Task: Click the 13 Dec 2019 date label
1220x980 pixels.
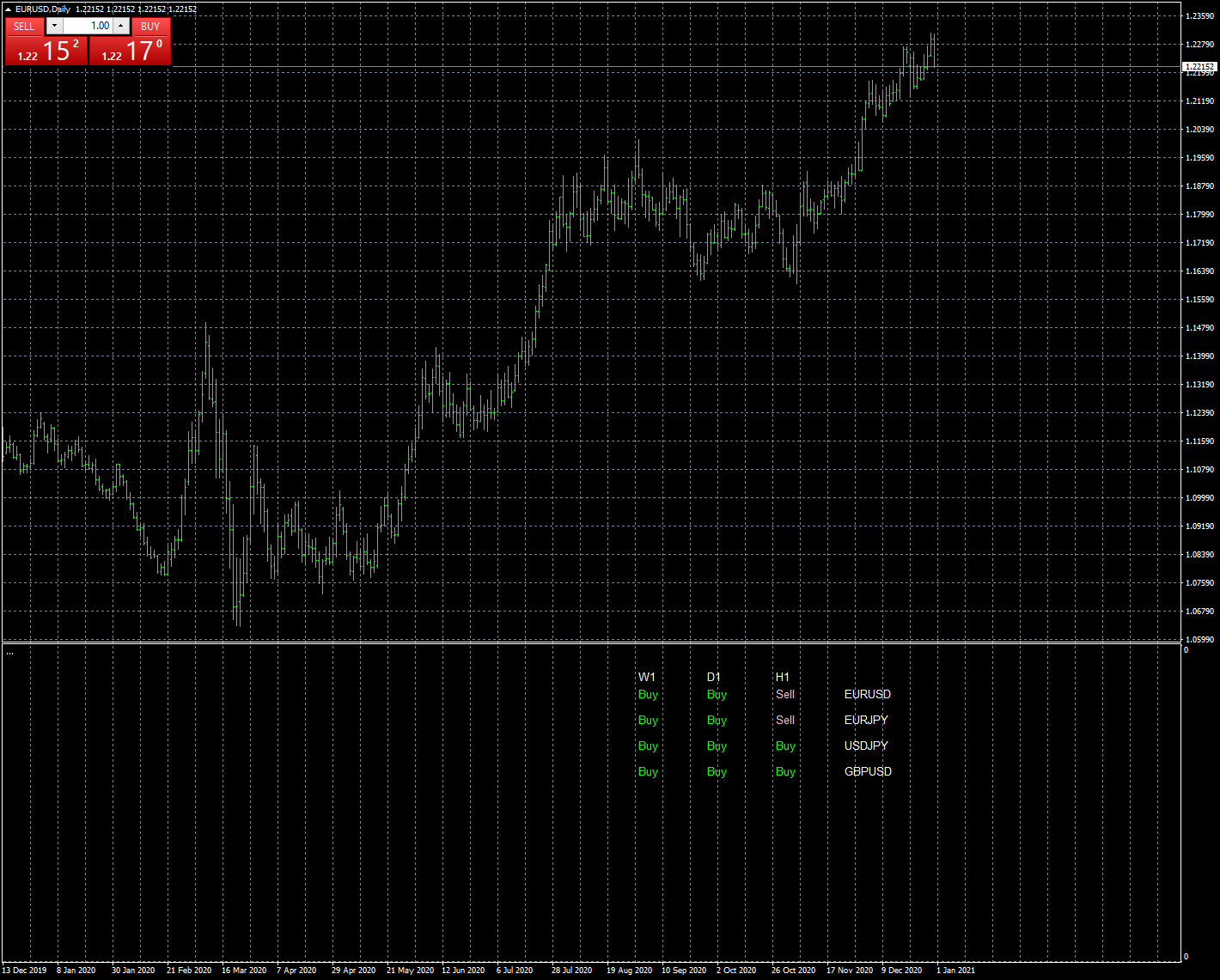Action: [25, 971]
